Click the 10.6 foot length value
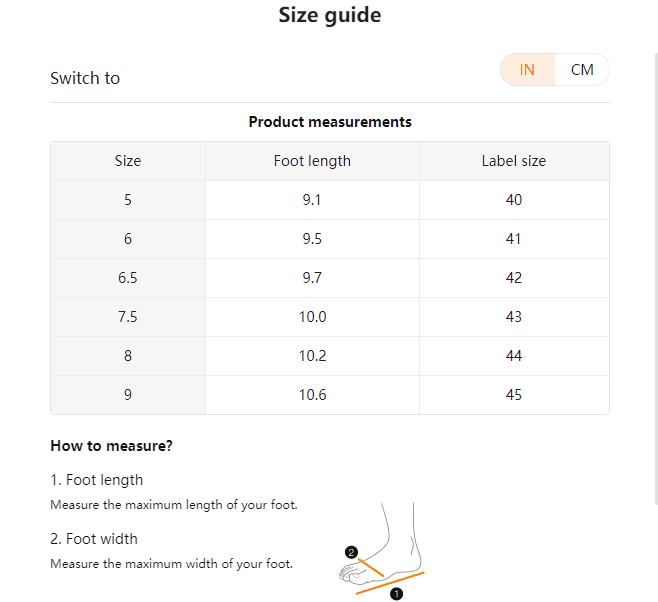This screenshot has height=602, width=658. click(312, 395)
